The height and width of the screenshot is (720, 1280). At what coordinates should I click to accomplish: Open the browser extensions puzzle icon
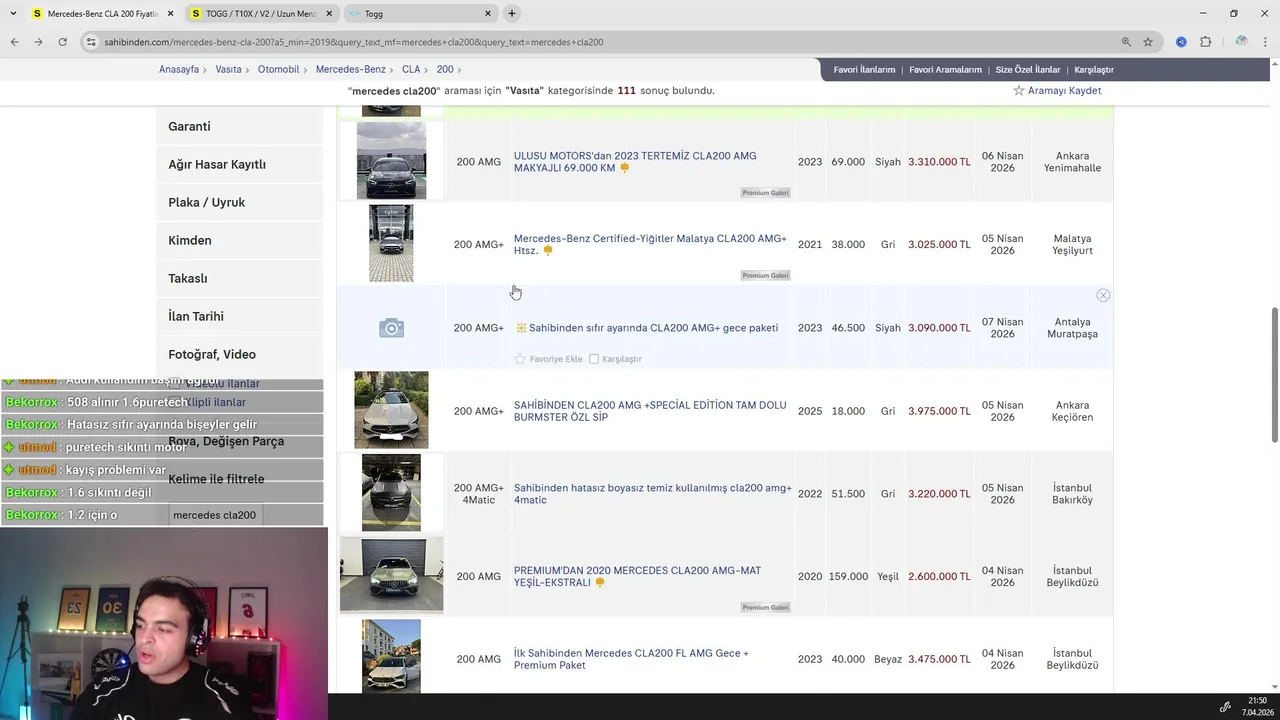pyautogui.click(x=1205, y=42)
